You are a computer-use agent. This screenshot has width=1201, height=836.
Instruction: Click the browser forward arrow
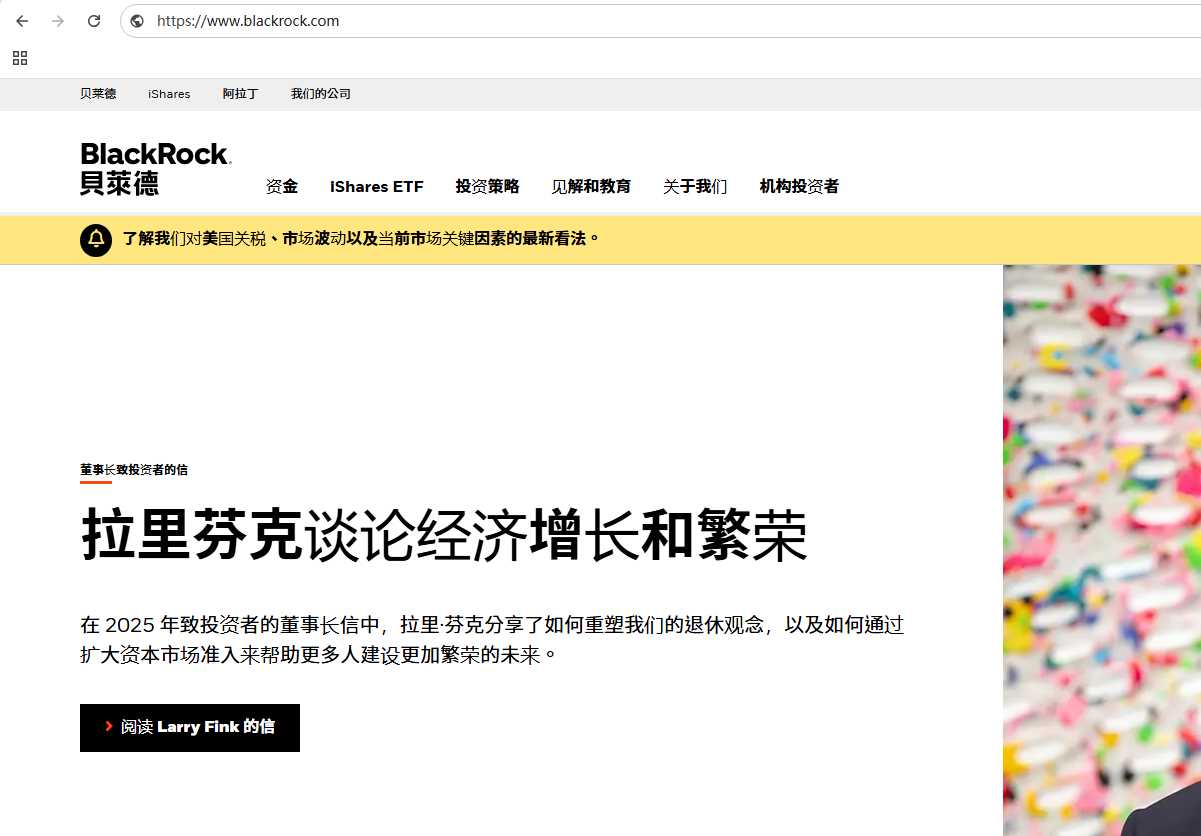(x=58, y=20)
